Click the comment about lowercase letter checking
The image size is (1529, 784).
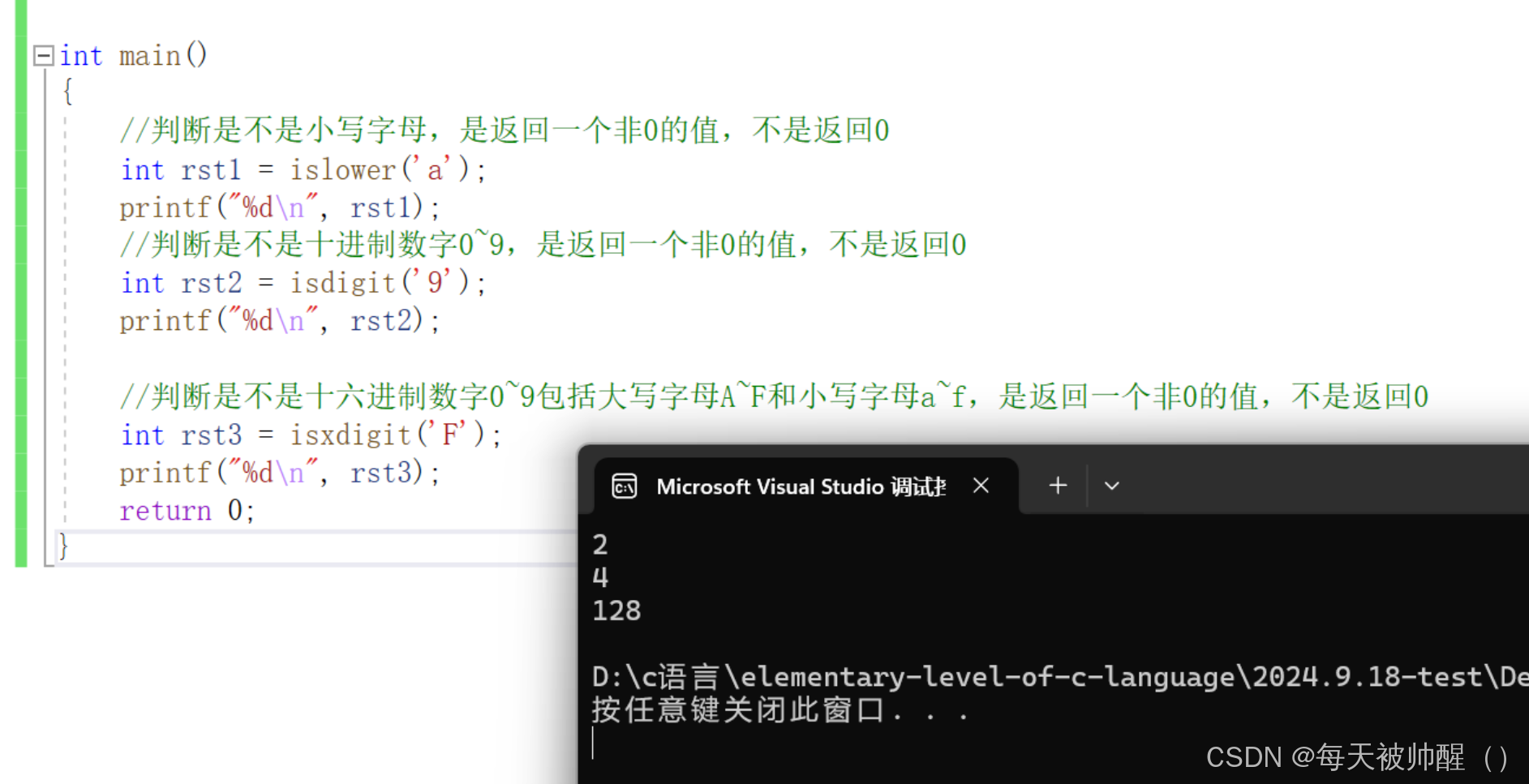coord(503,129)
